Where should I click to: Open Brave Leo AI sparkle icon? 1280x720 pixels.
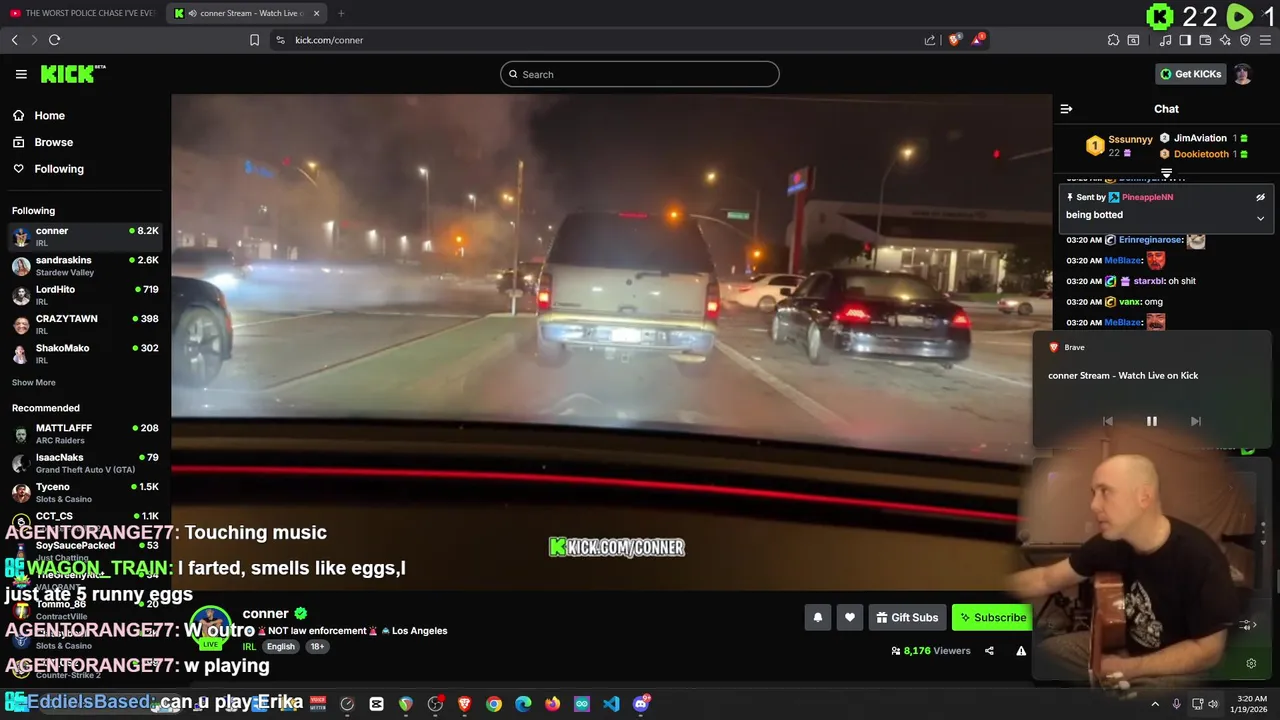(1225, 40)
